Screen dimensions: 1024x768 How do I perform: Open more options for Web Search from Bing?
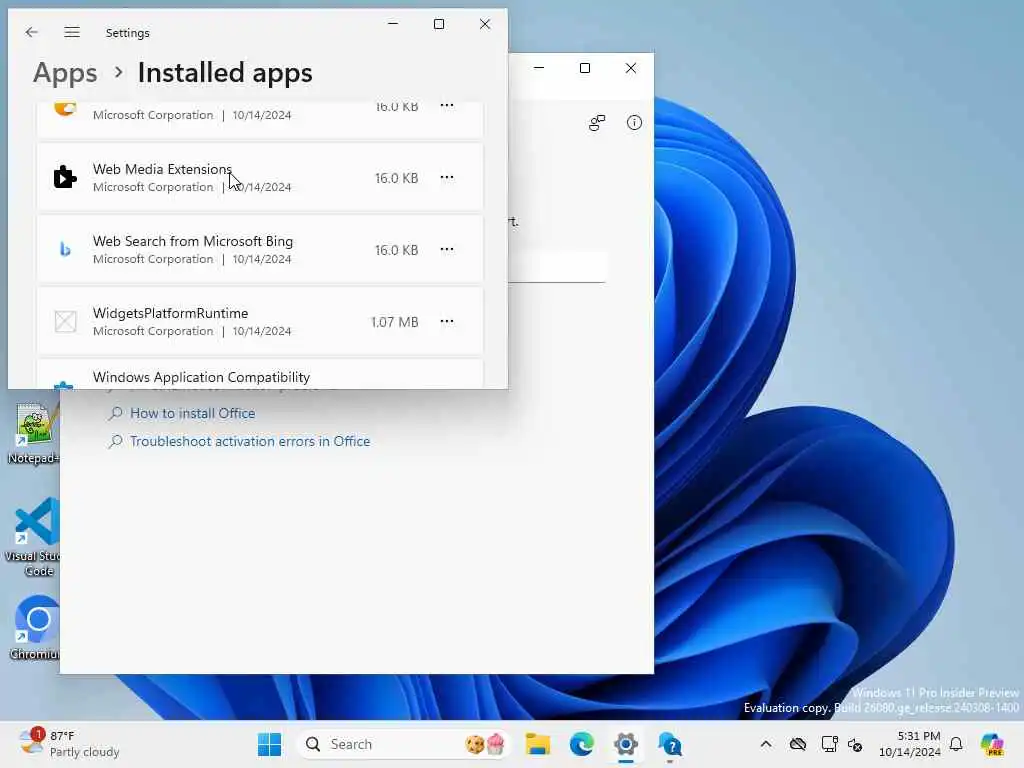447,249
